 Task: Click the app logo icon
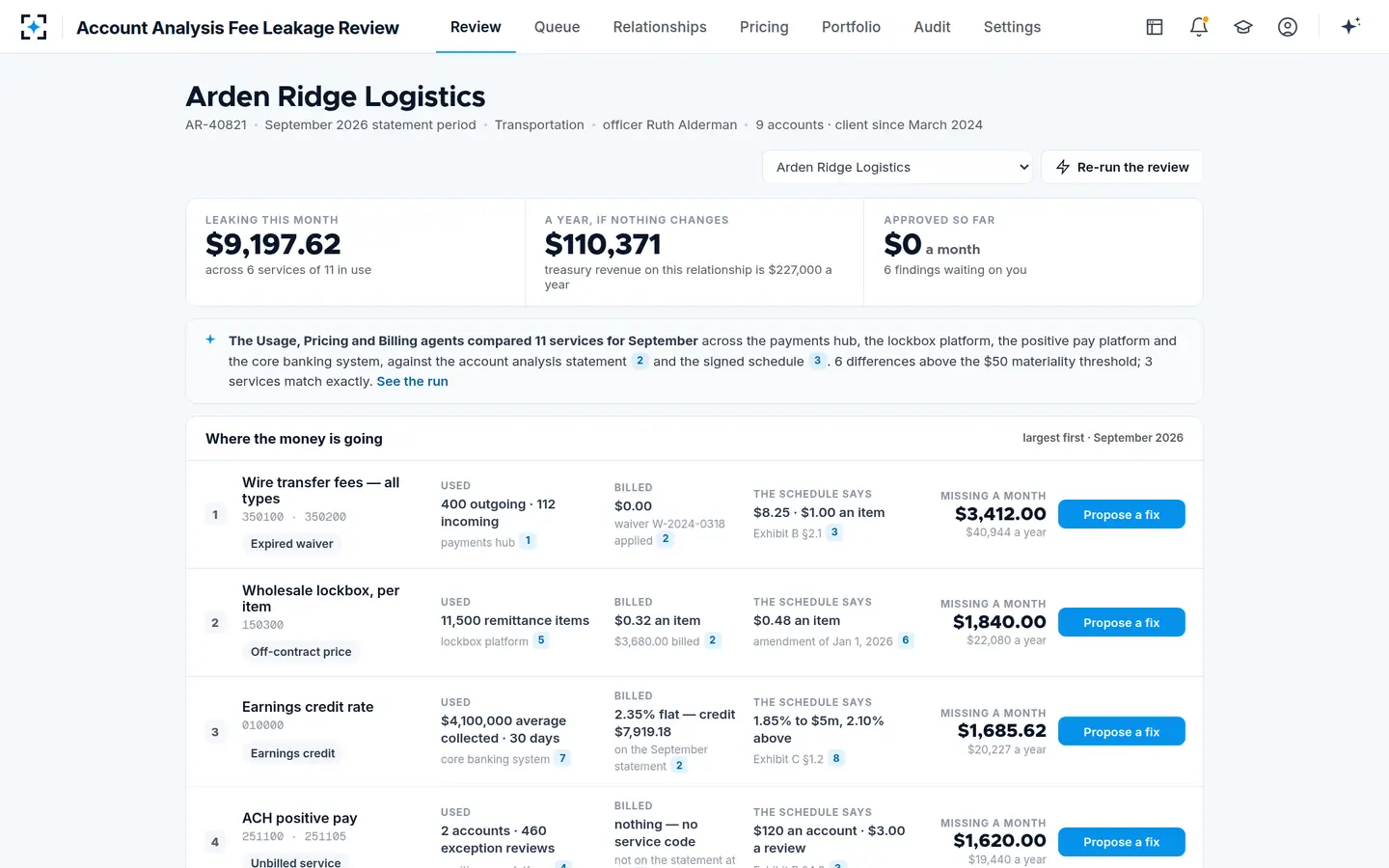tap(34, 27)
